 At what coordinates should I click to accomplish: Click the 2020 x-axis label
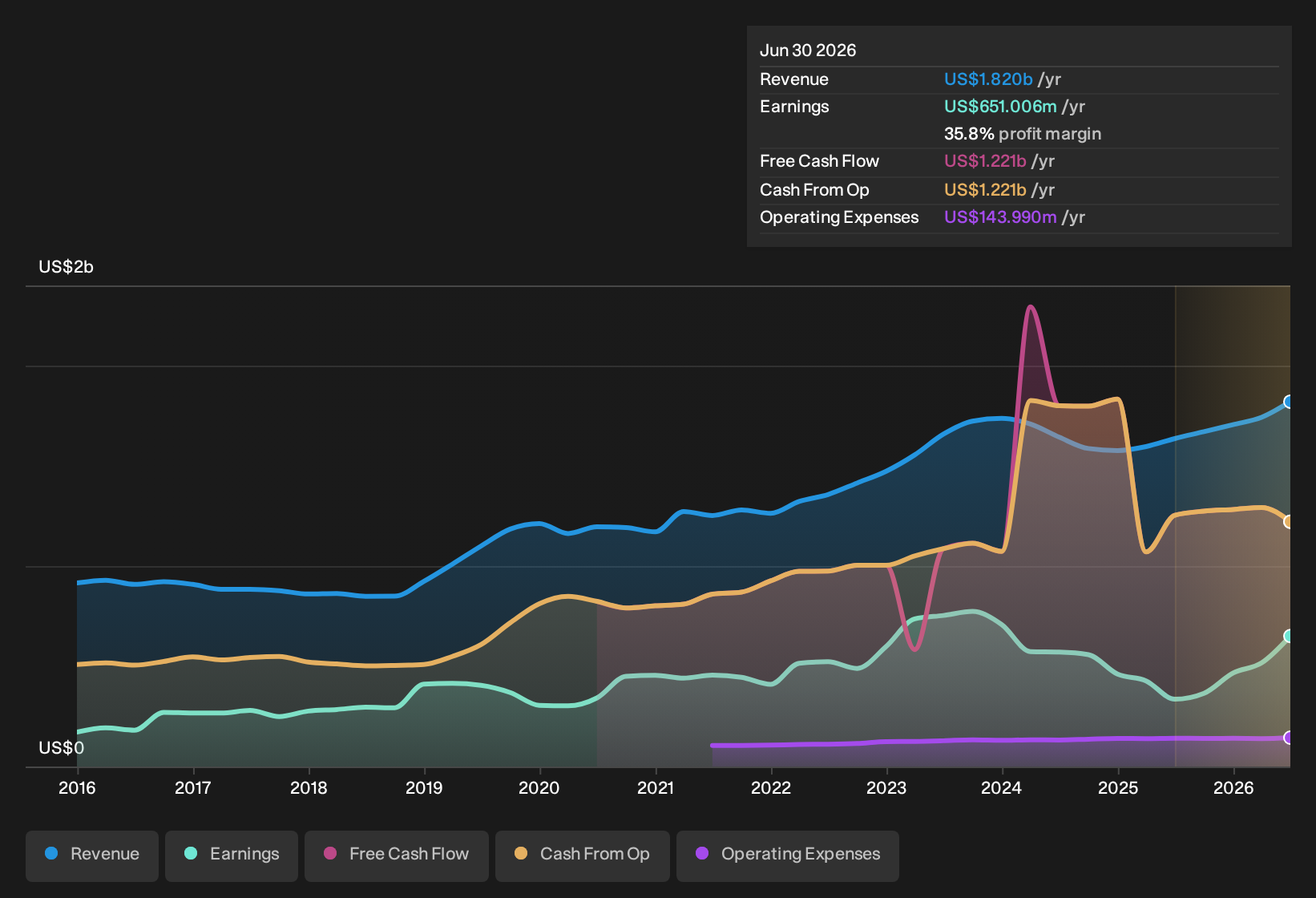[x=539, y=788]
